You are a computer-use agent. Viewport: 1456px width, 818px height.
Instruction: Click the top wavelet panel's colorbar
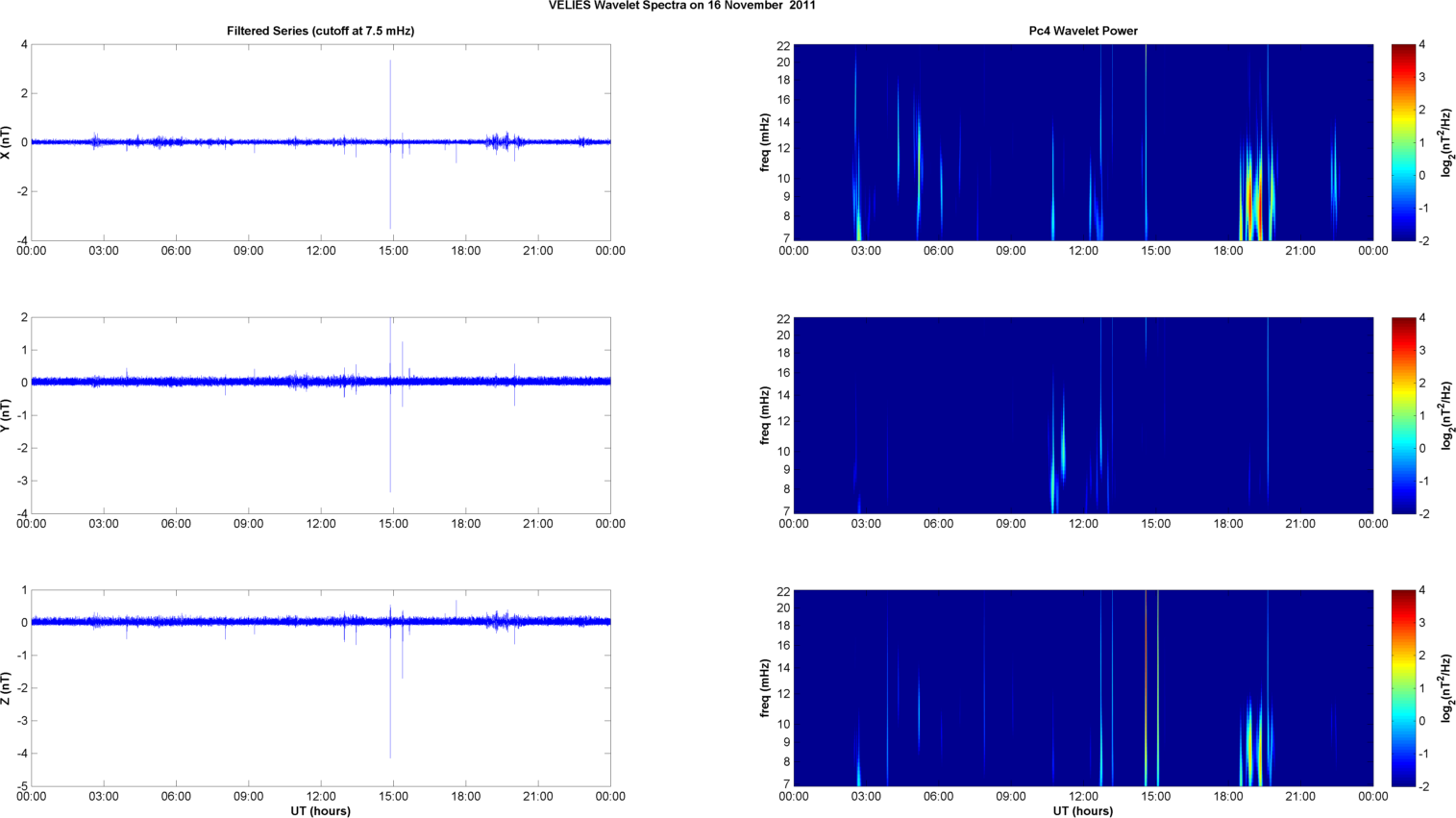coord(1403,142)
